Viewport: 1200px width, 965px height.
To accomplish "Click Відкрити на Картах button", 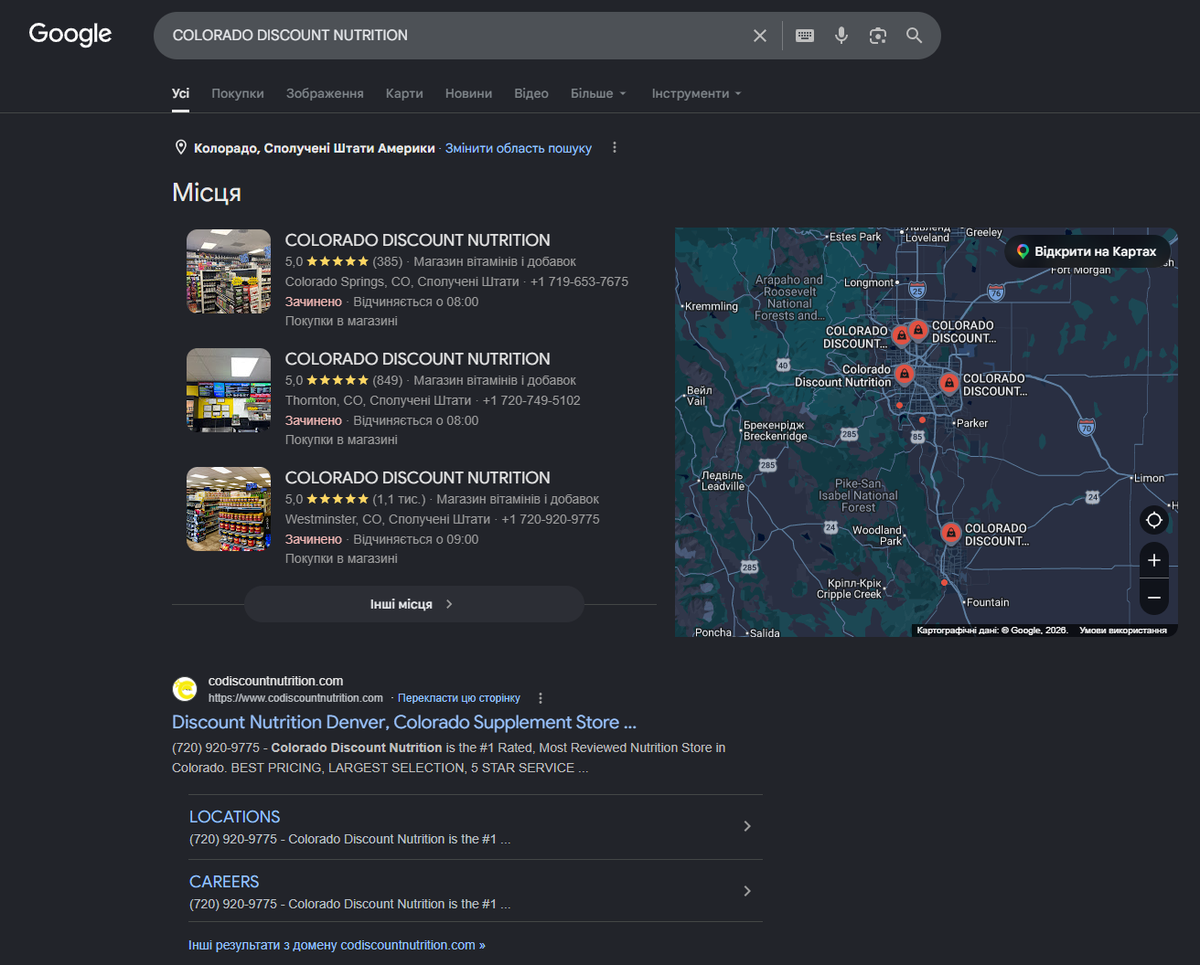I will (1086, 252).
